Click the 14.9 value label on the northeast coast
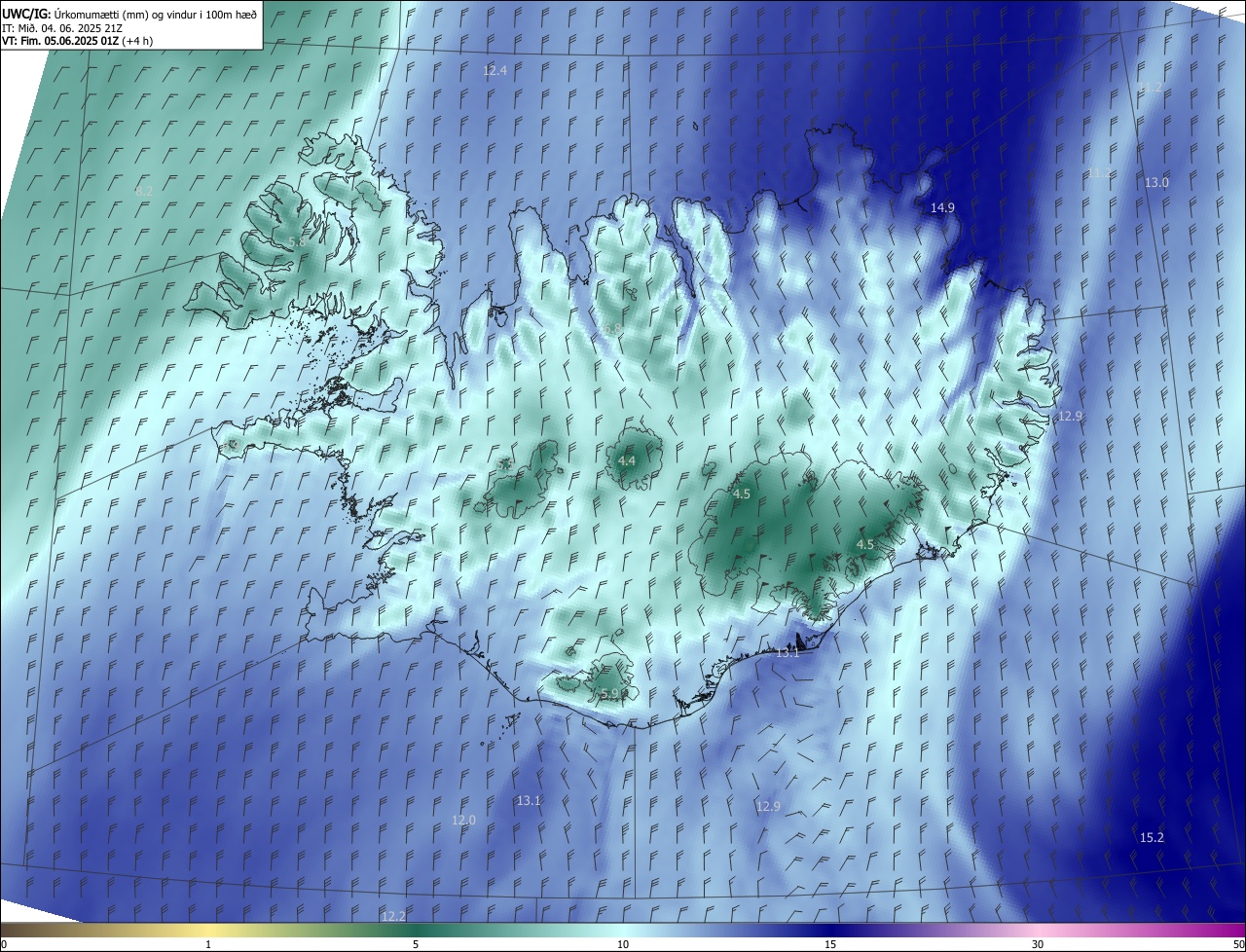 (942, 207)
